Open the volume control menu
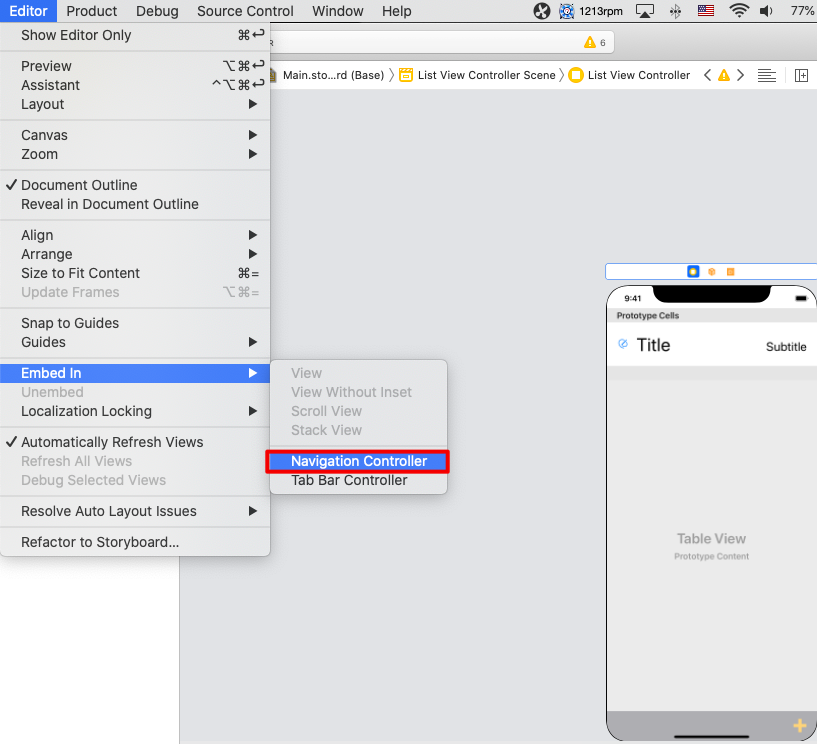Image resolution: width=817 pixels, height=744 pixels. click(766, 11)
